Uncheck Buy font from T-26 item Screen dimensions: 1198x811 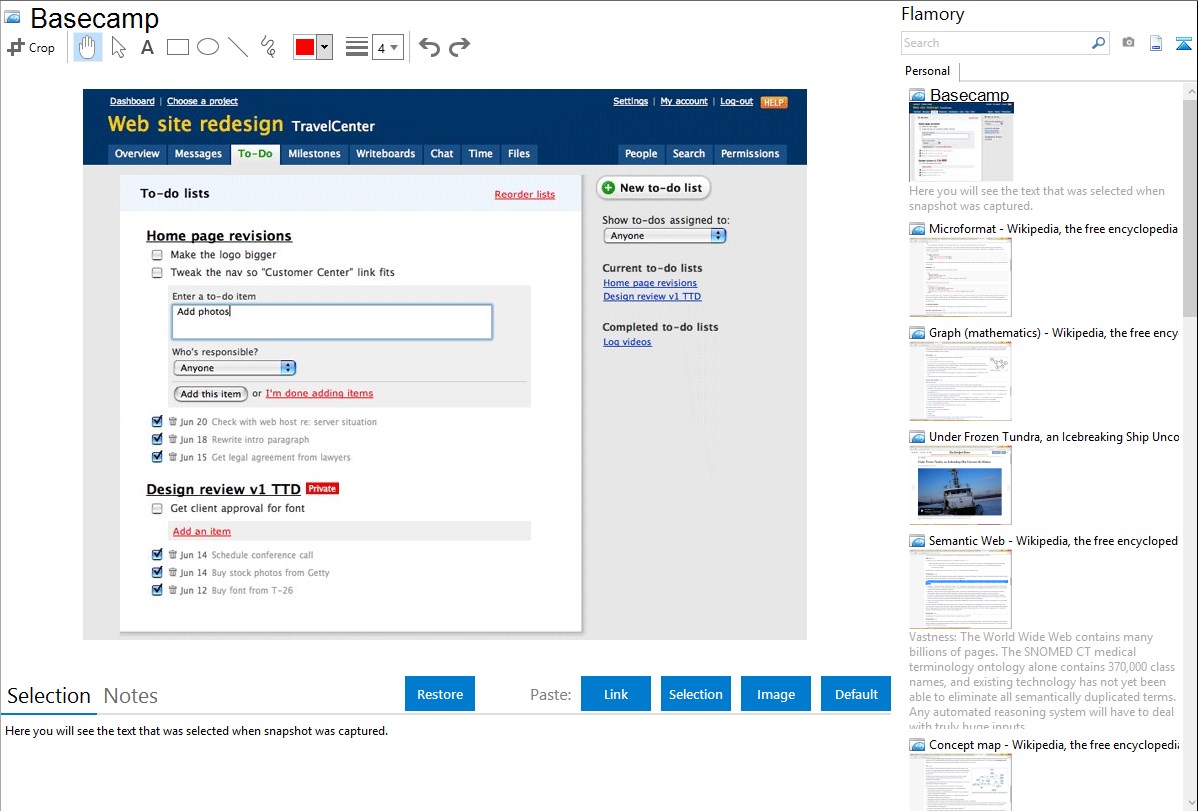click(157, 589)
